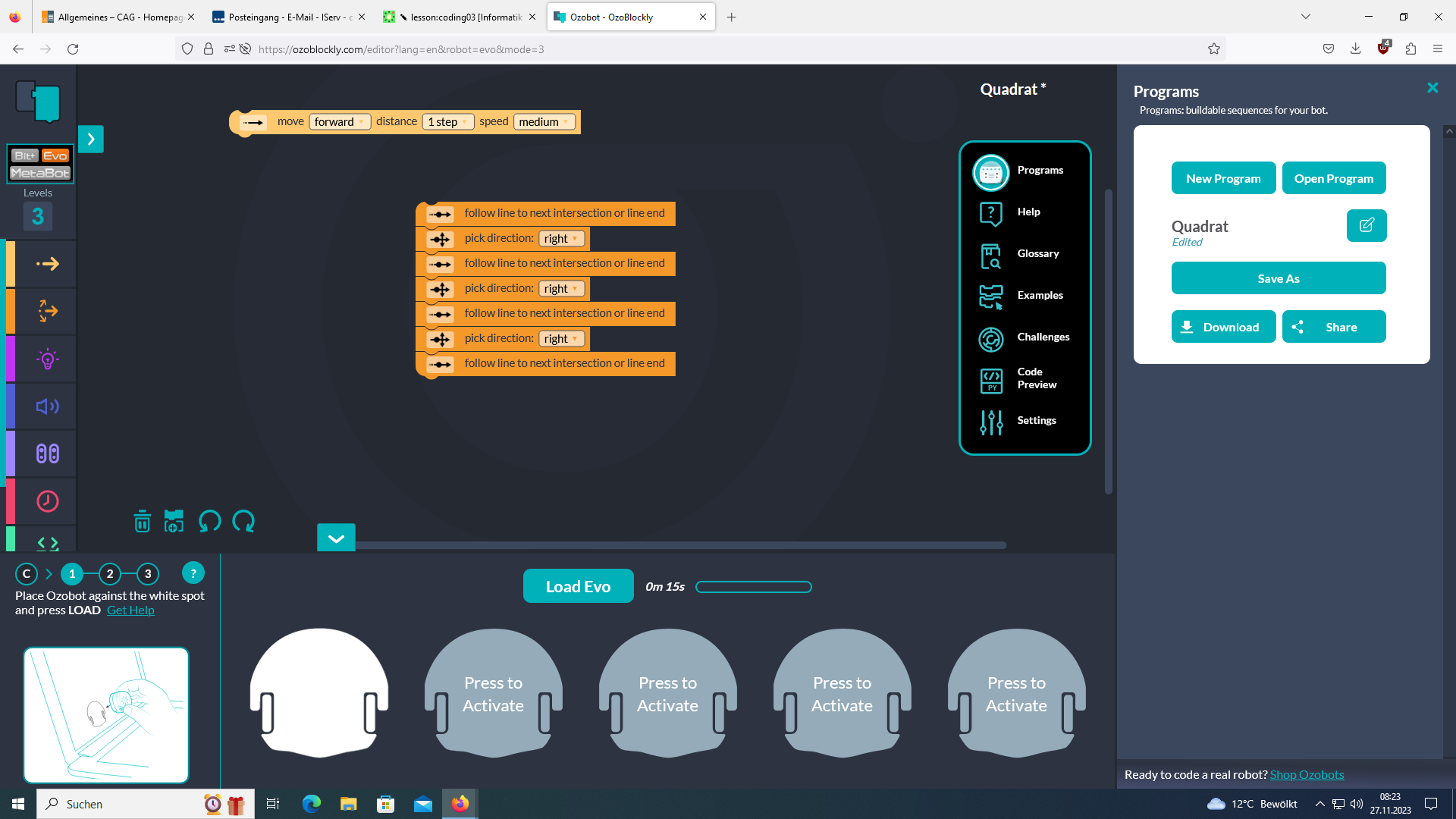The width and height of the screenshot is (1456, 819).
Task: Click the Load Evo button
Action: click(x=578, y=586)
